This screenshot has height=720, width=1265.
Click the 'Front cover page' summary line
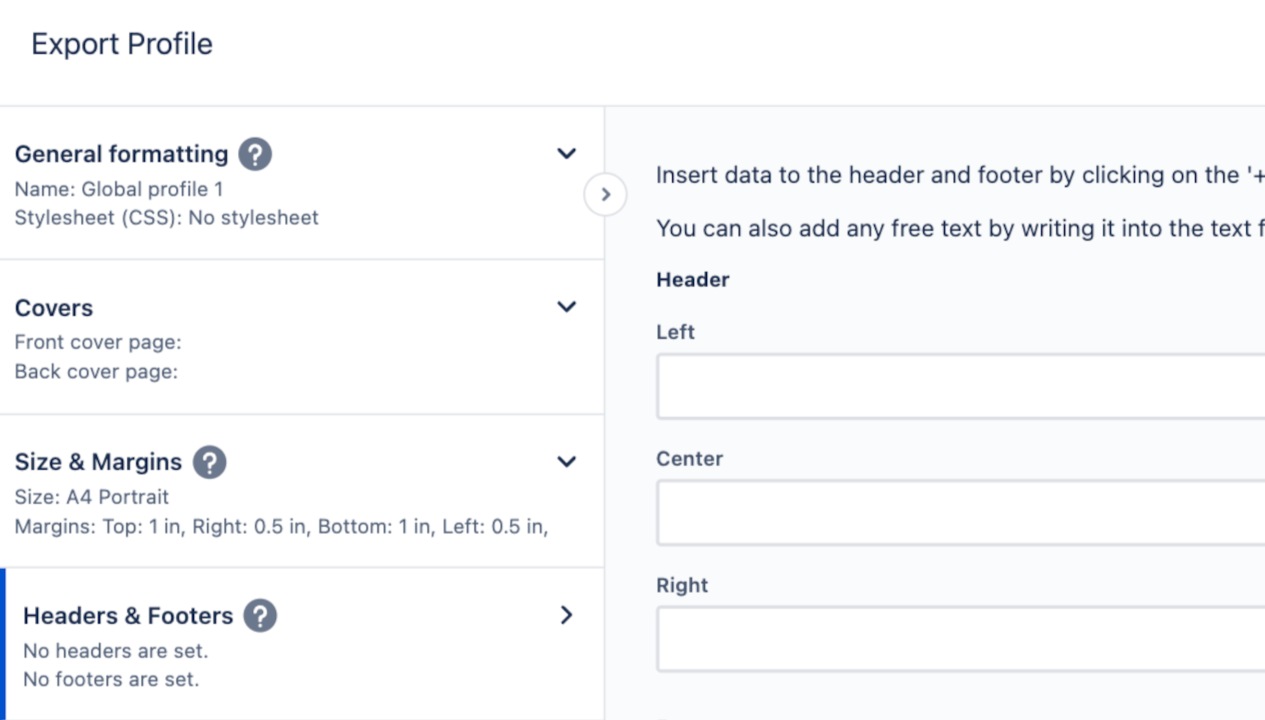98,342
